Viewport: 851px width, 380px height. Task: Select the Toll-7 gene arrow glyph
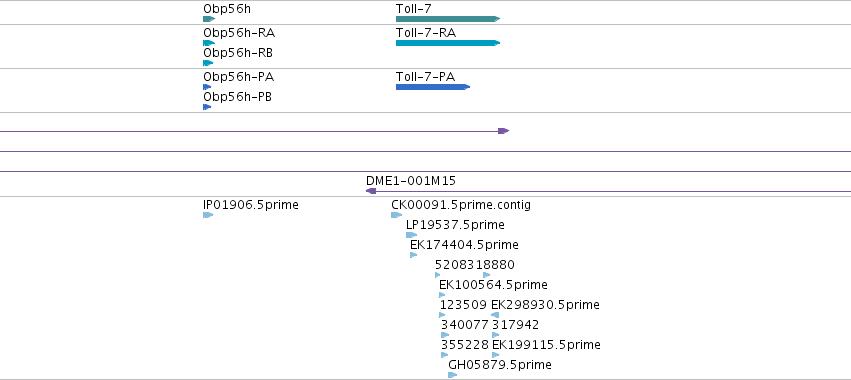(448, 19)
